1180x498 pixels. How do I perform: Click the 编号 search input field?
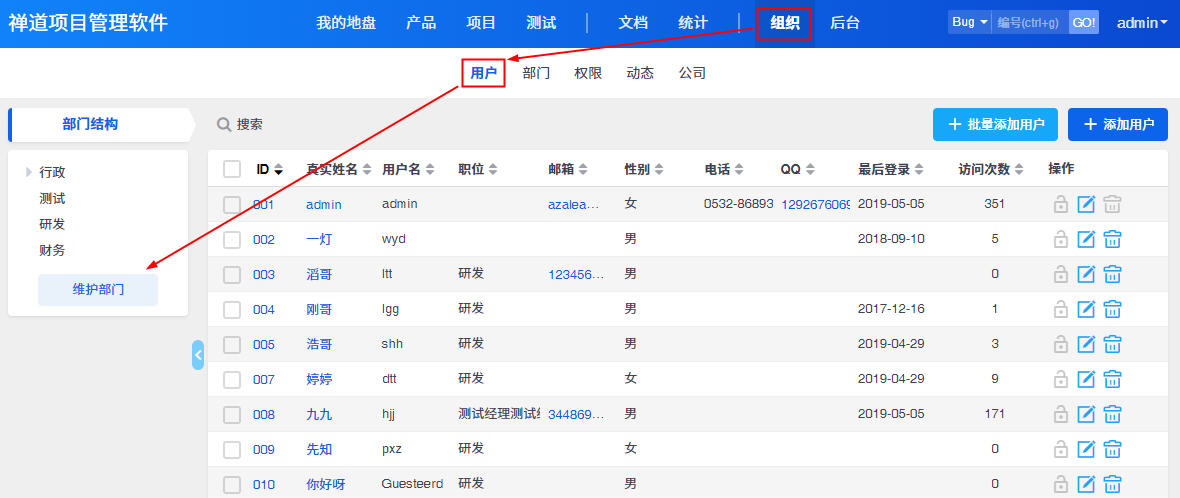coord(1029,22)
